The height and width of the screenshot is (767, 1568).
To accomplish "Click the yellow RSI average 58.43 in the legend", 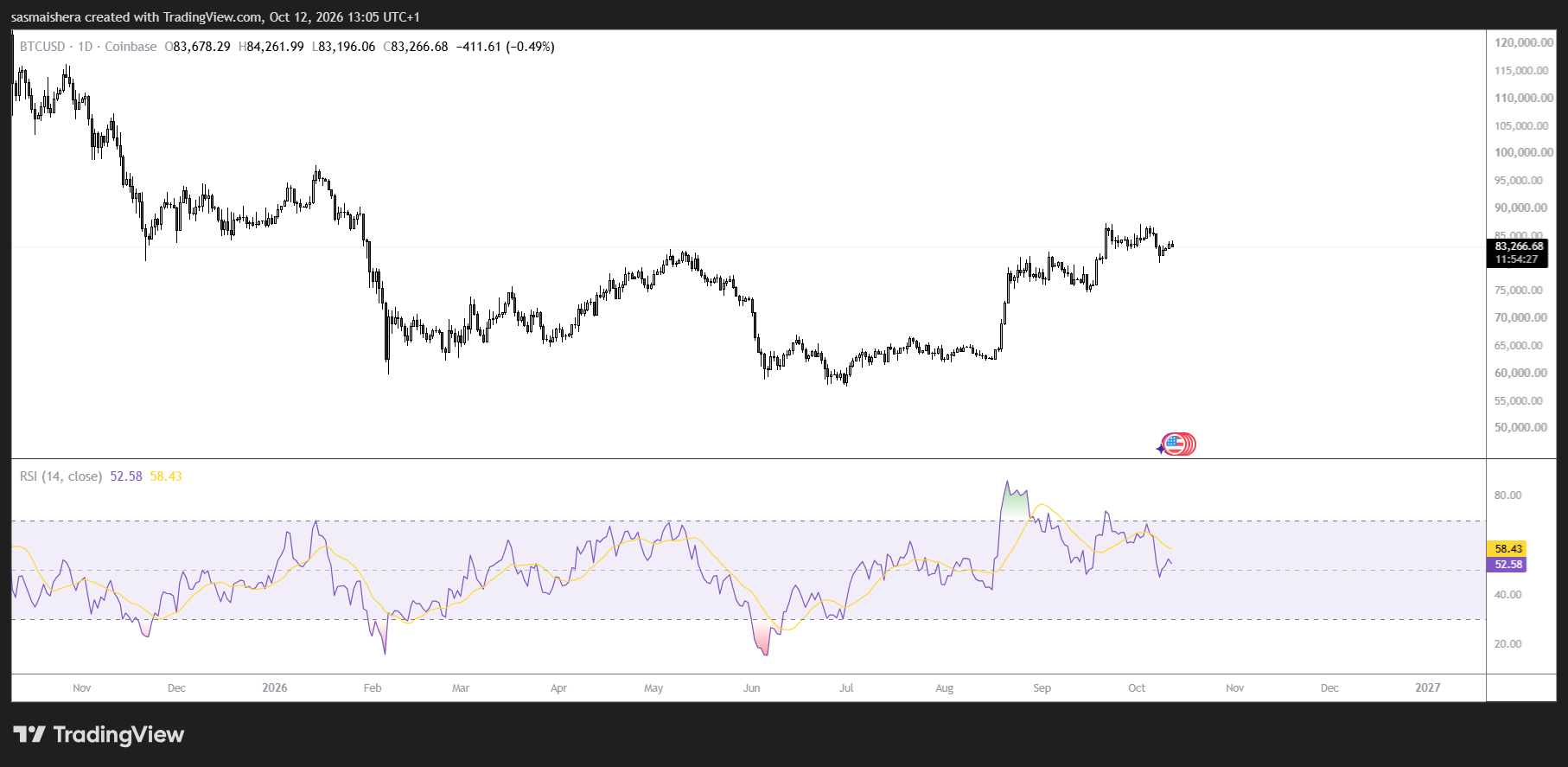I will click(x=166, y=476).
